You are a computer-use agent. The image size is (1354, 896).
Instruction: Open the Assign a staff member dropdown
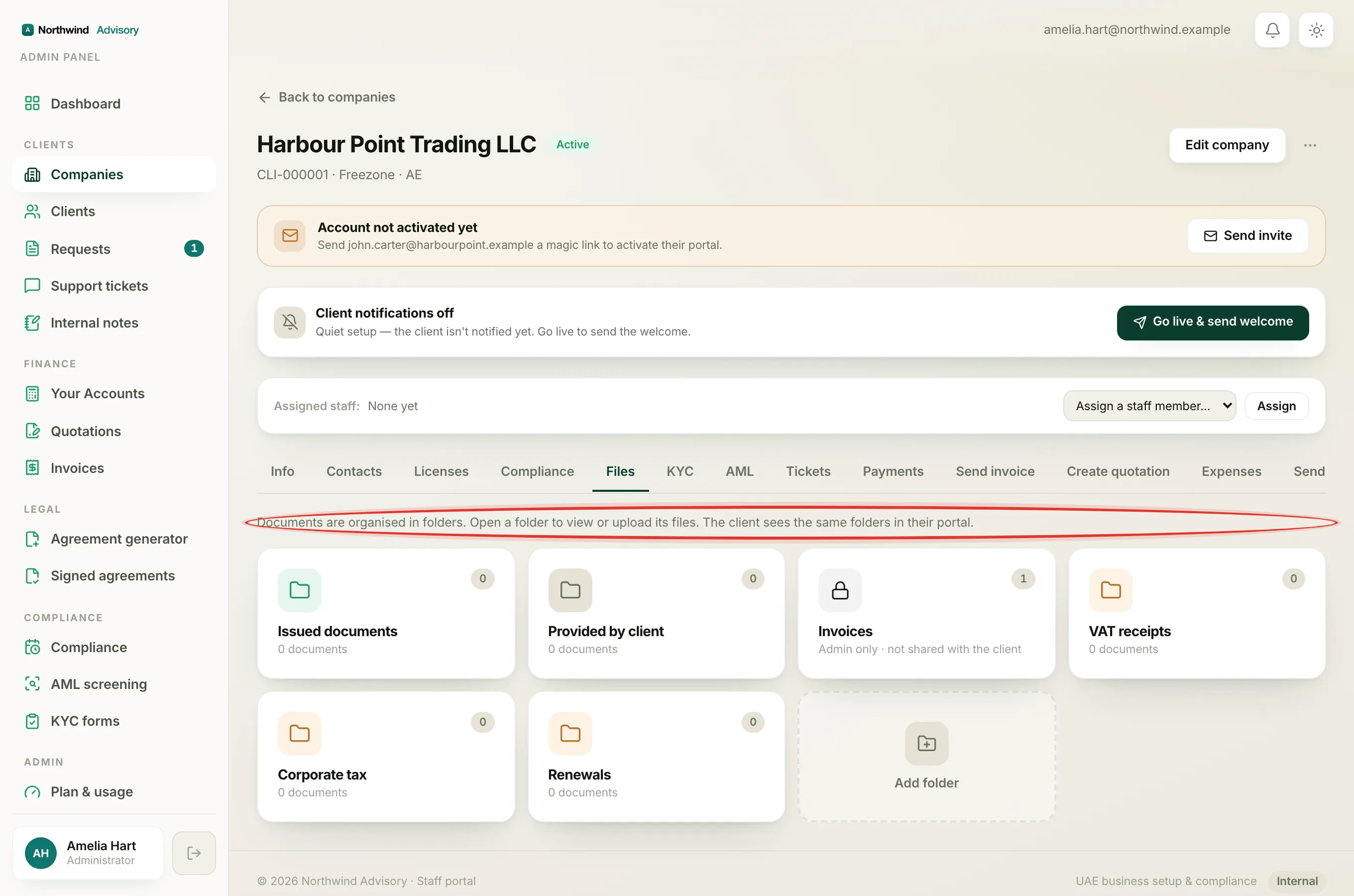coord(1149,406)
